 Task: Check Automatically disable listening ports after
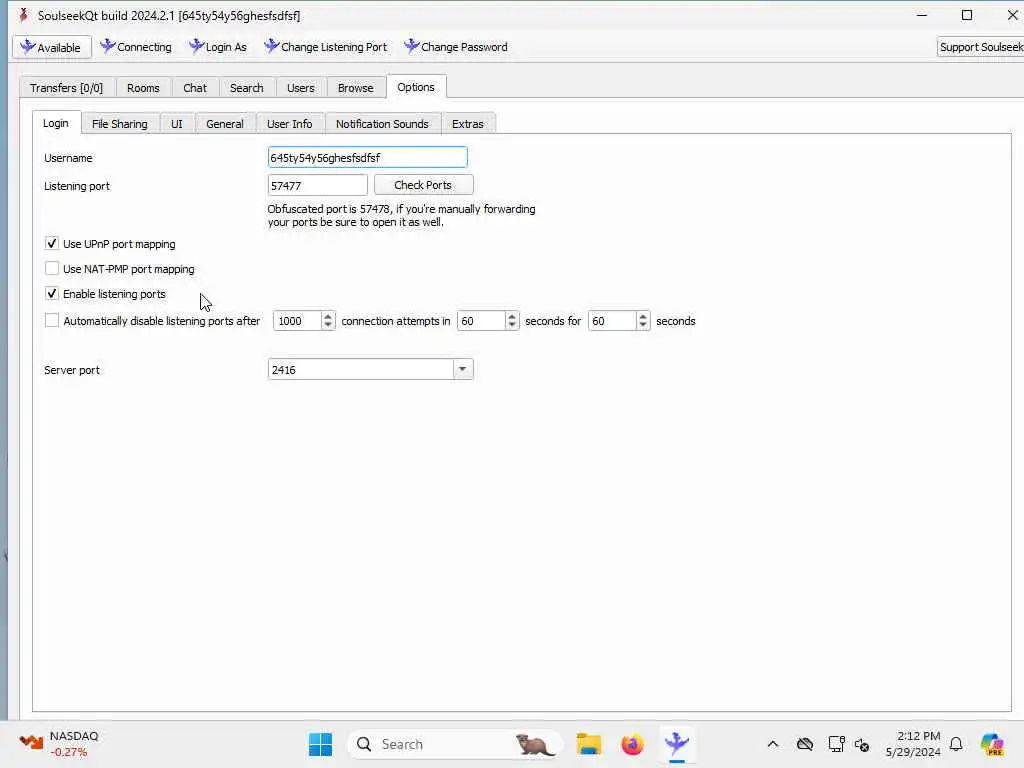pos(52,320)
